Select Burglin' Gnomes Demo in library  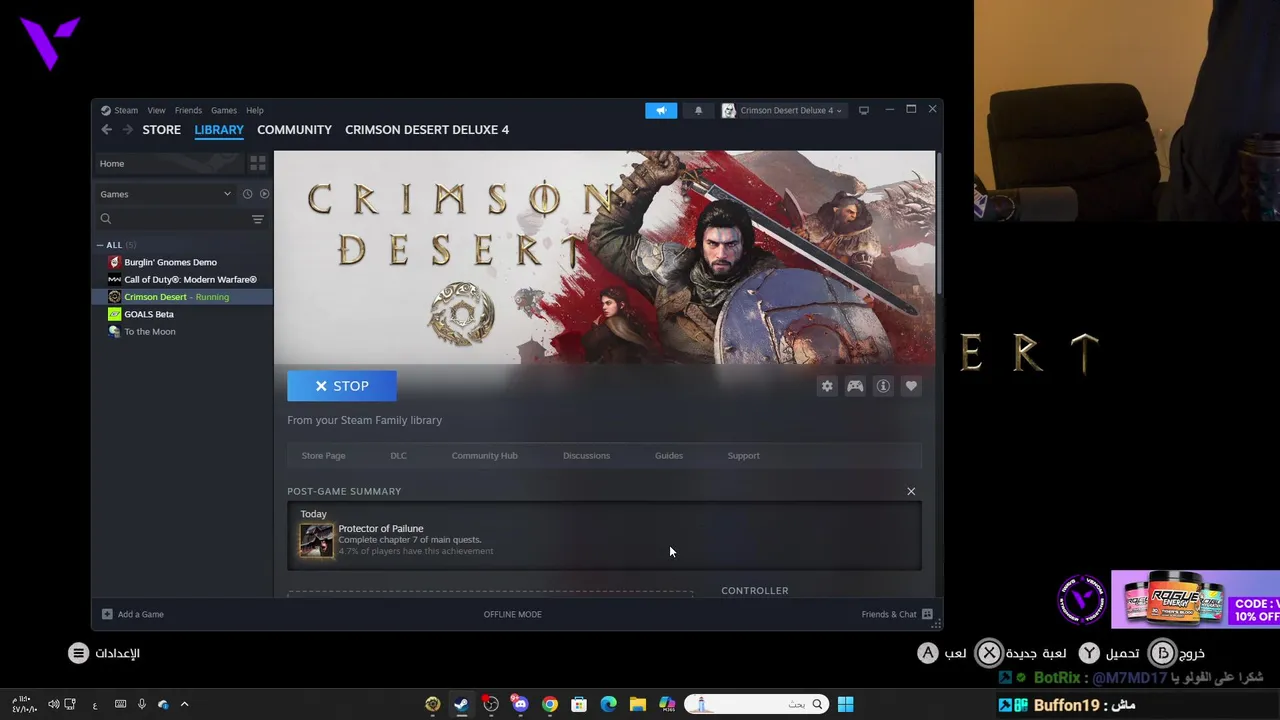(x=182, y=262)
